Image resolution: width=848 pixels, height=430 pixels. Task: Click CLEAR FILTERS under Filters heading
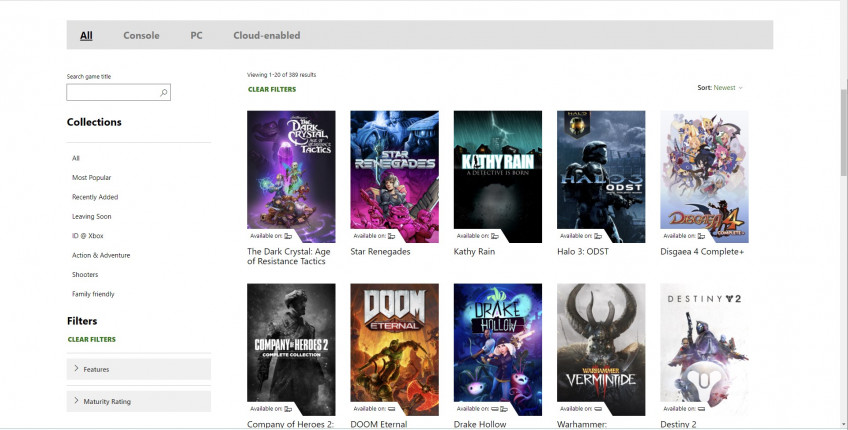click(x=91, y=340)
